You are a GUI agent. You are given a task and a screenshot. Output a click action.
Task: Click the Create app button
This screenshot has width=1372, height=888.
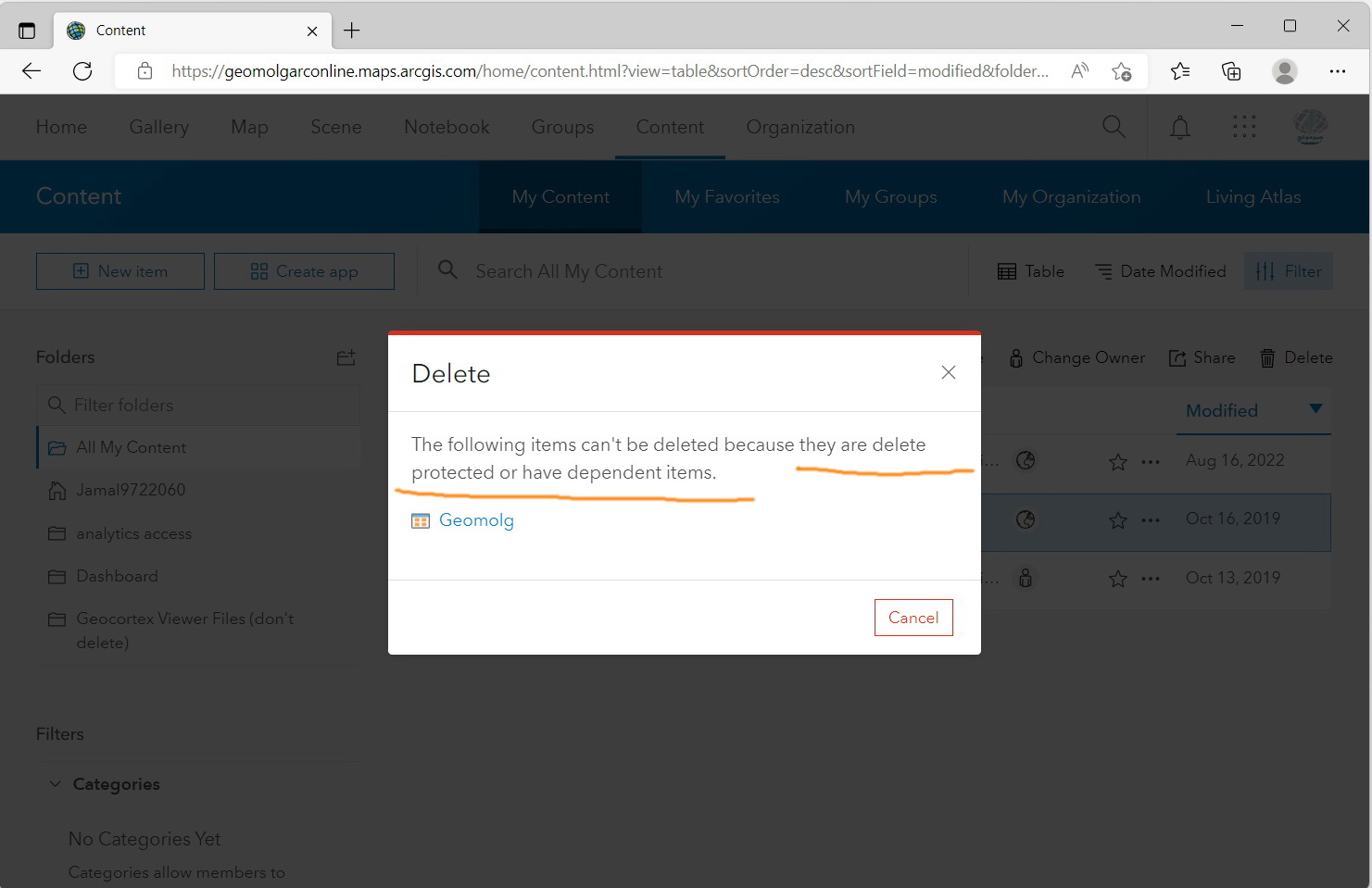[x=304, y=271]
